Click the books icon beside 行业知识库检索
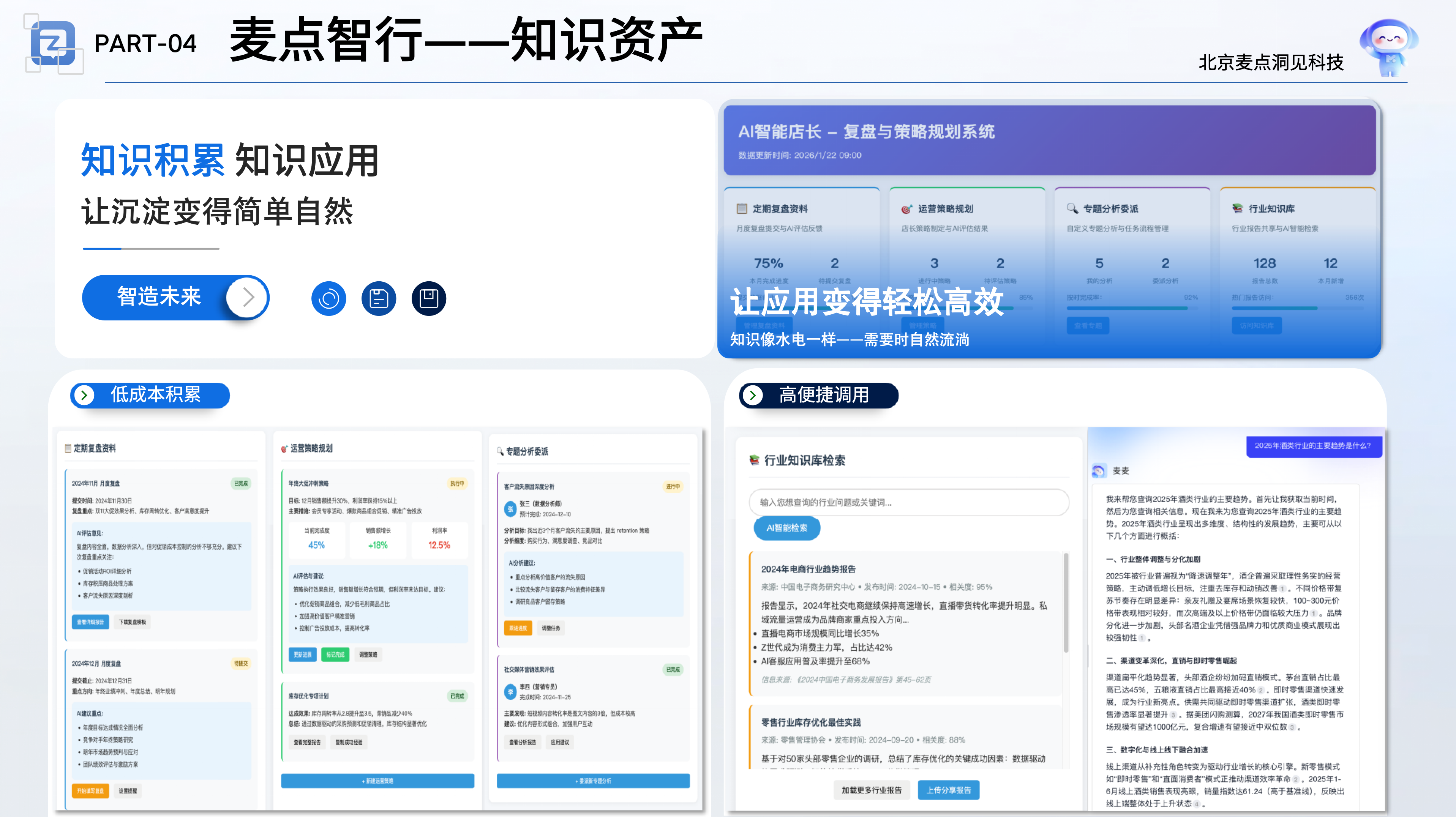The height and width of the screenshot is (817, 1456). (x=754, y=460)
